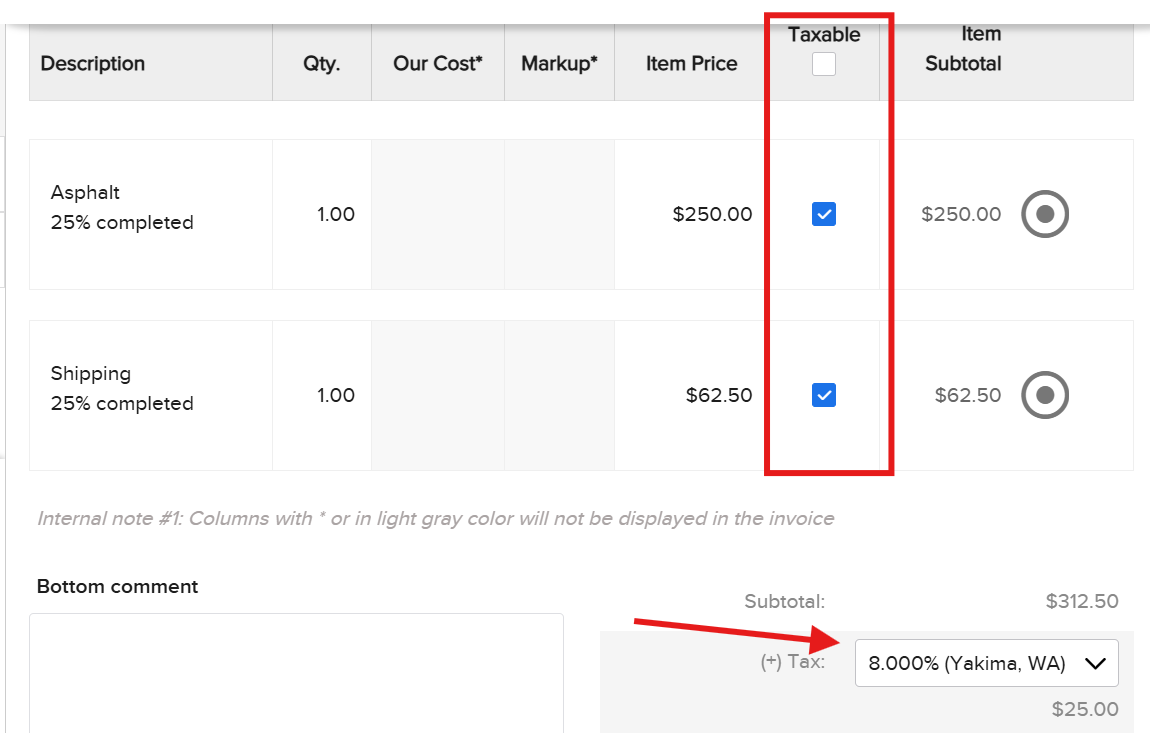Uncheck Taxable for the Asphalt line item
The width and height of the screenshot is (1150, 733).
(x=822, y=214)
